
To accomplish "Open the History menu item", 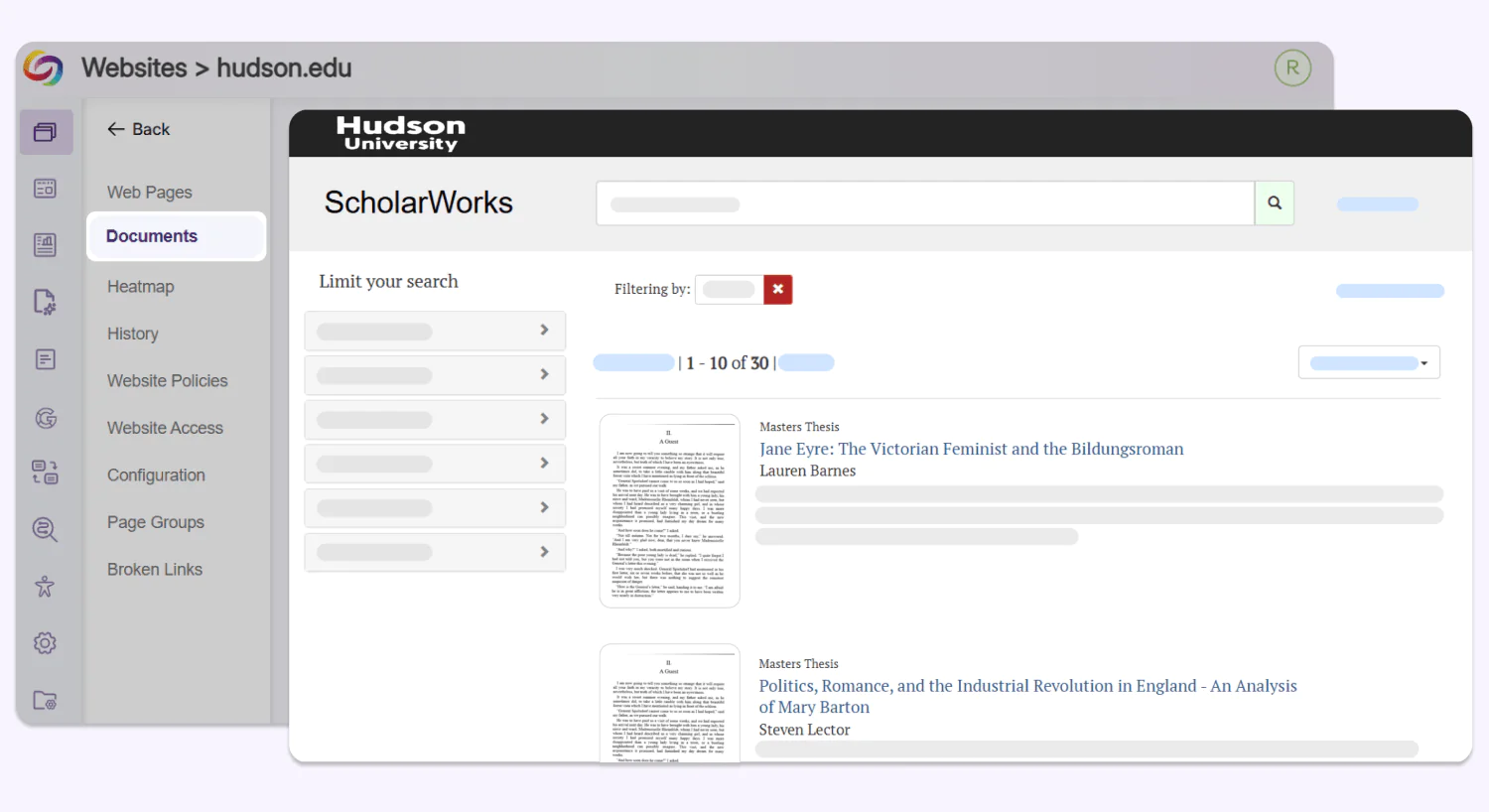I will coord(133,334).
